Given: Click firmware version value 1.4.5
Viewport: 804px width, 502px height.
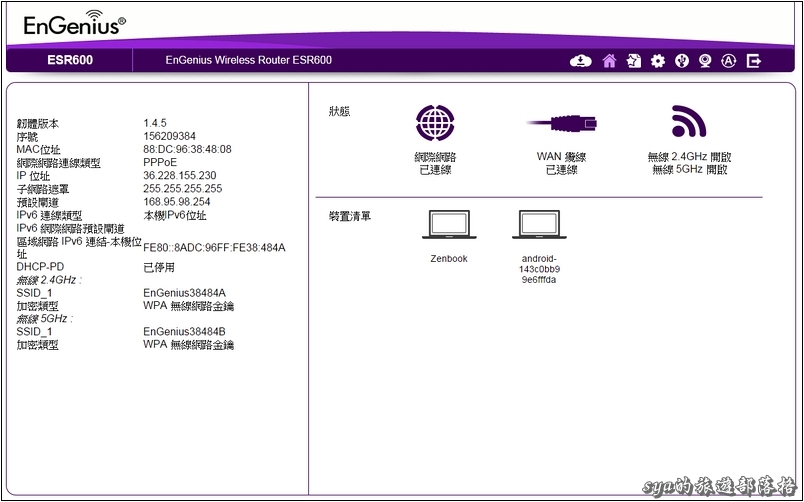Looking at the screenshot, I should [x=155, y=123].
